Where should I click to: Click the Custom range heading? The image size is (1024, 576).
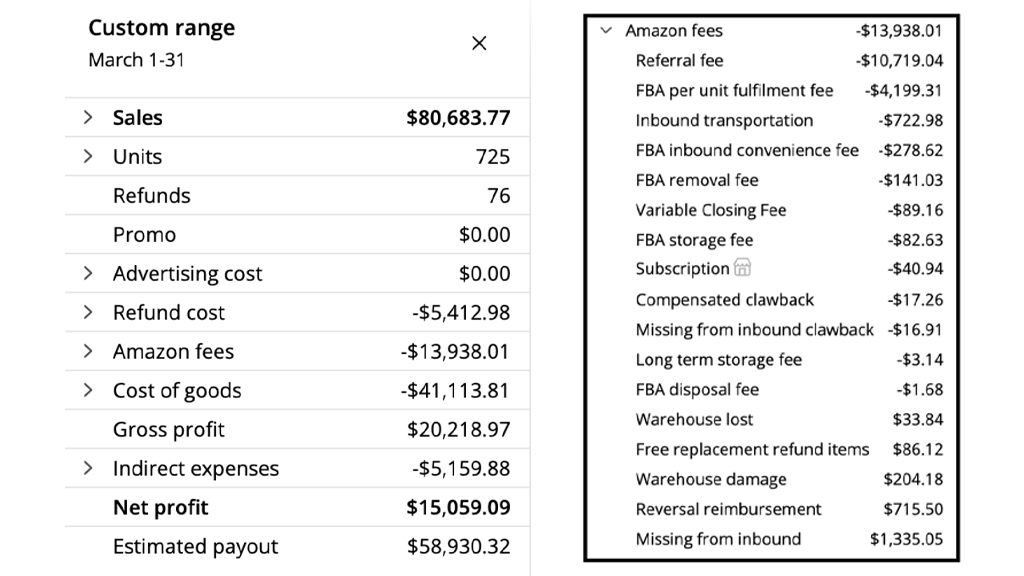pyautogui.click(x=161, y=28)
